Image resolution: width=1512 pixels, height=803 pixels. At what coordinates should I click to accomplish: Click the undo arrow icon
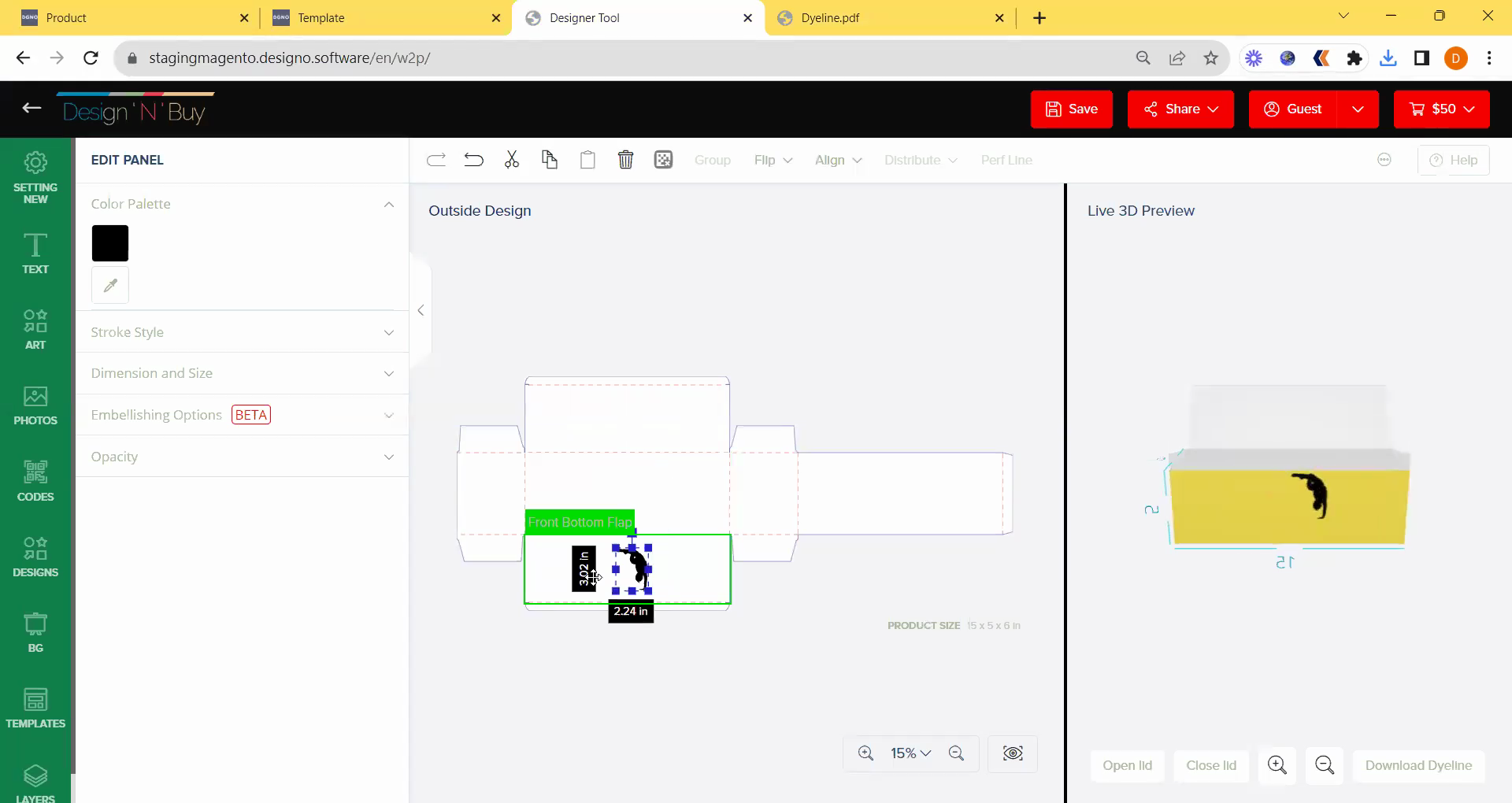(473, 160)
